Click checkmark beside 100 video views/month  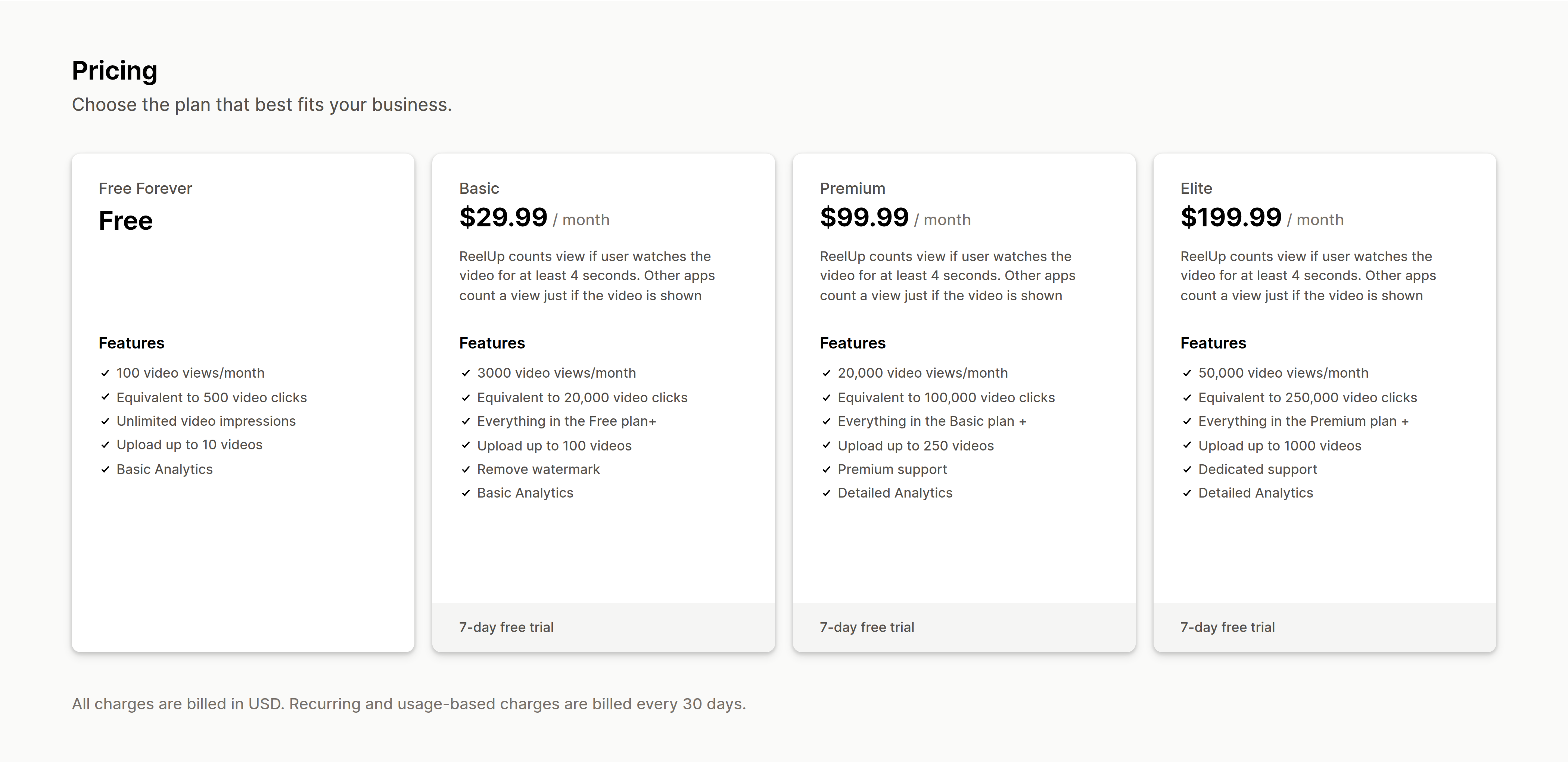click(105, 373)
